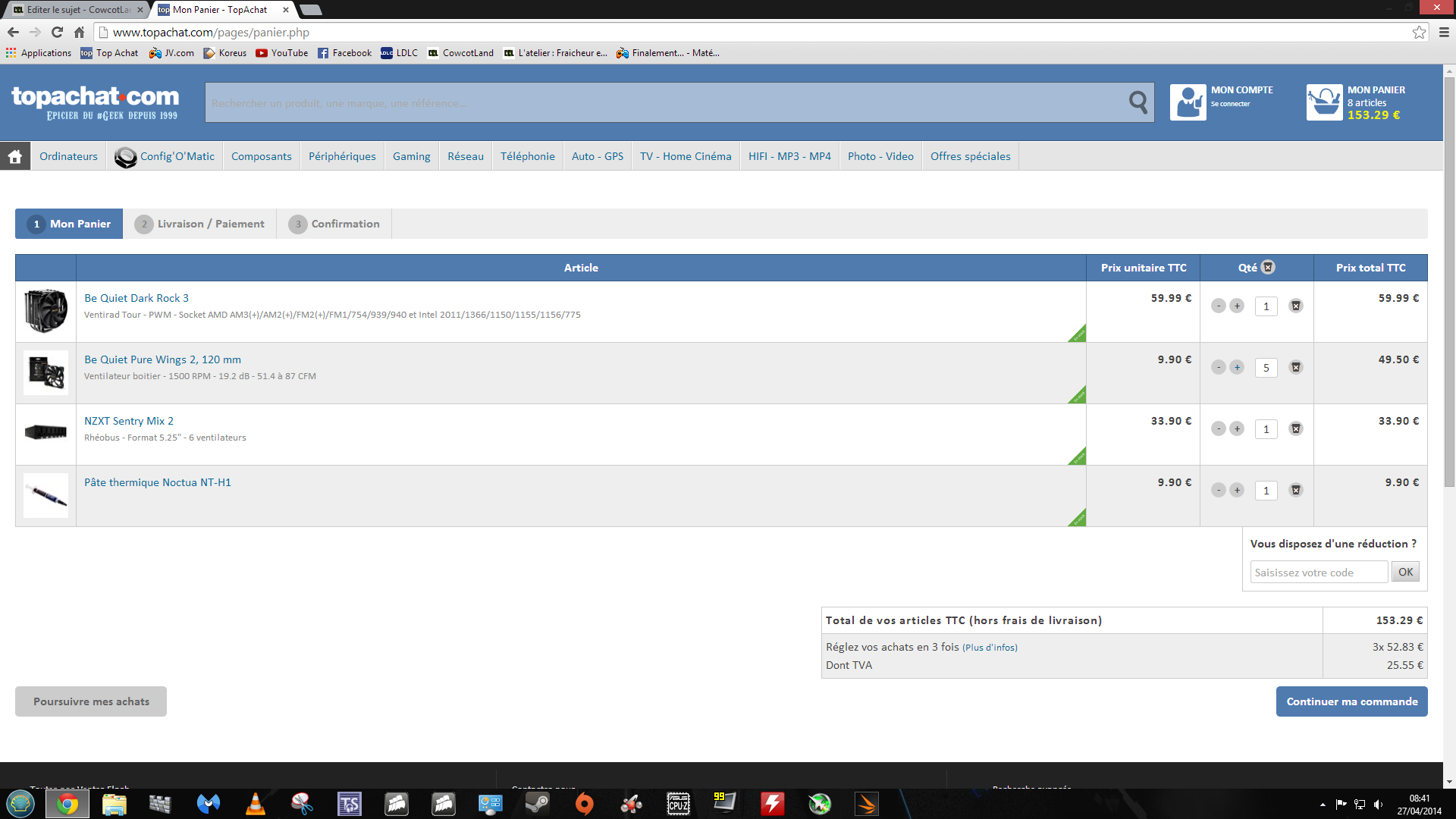This screenshot has height=819, width=1456.
Task: Click the Be Quiet Pure Wings 2 thumbnail
Action: [x=45, y=372]
